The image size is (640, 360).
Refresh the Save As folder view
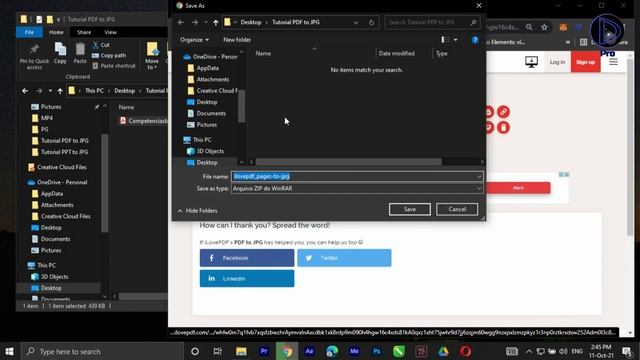(x=371, y=22)
